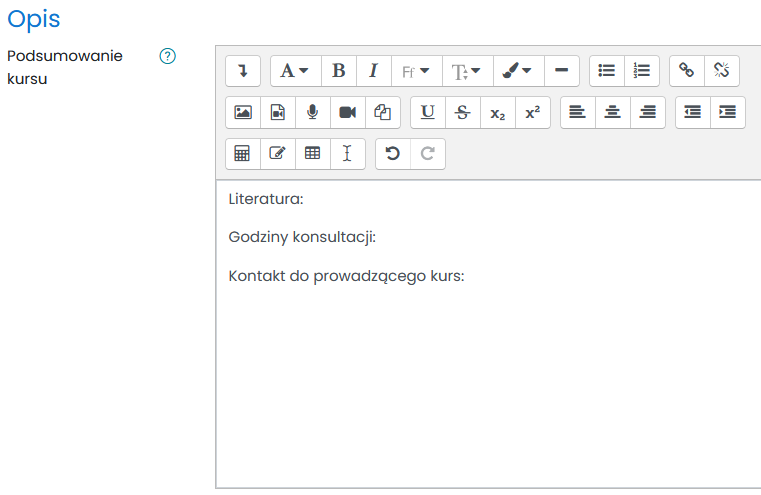This screenshot has width=761, height=495.
Task: Open the paragraph styles dropdown
Action: point(295,71)
